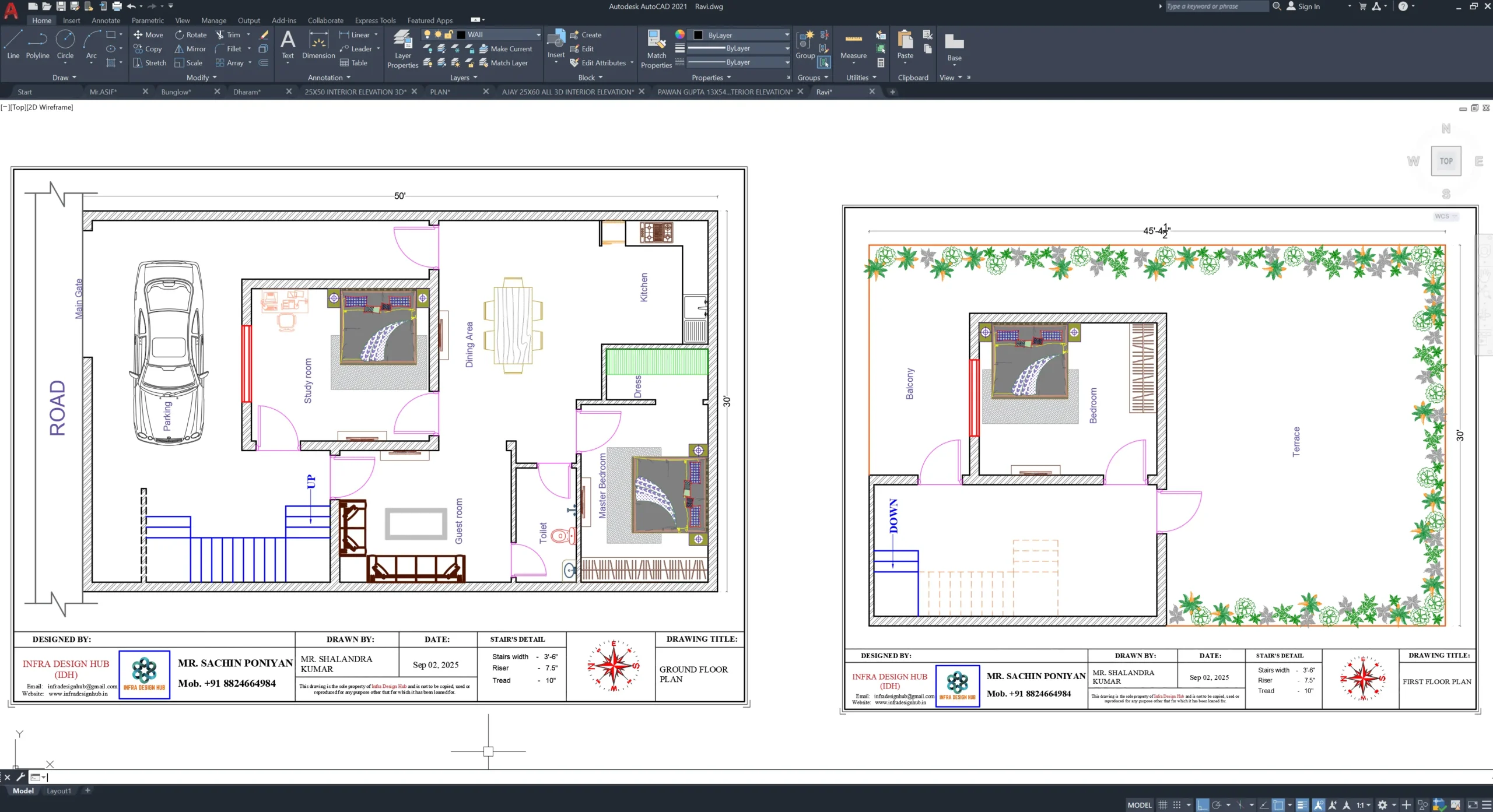The width and height of the screenshot is (1493, 812).
Task: Toggle polar tracking in status bar
Action: [1217, 805]
